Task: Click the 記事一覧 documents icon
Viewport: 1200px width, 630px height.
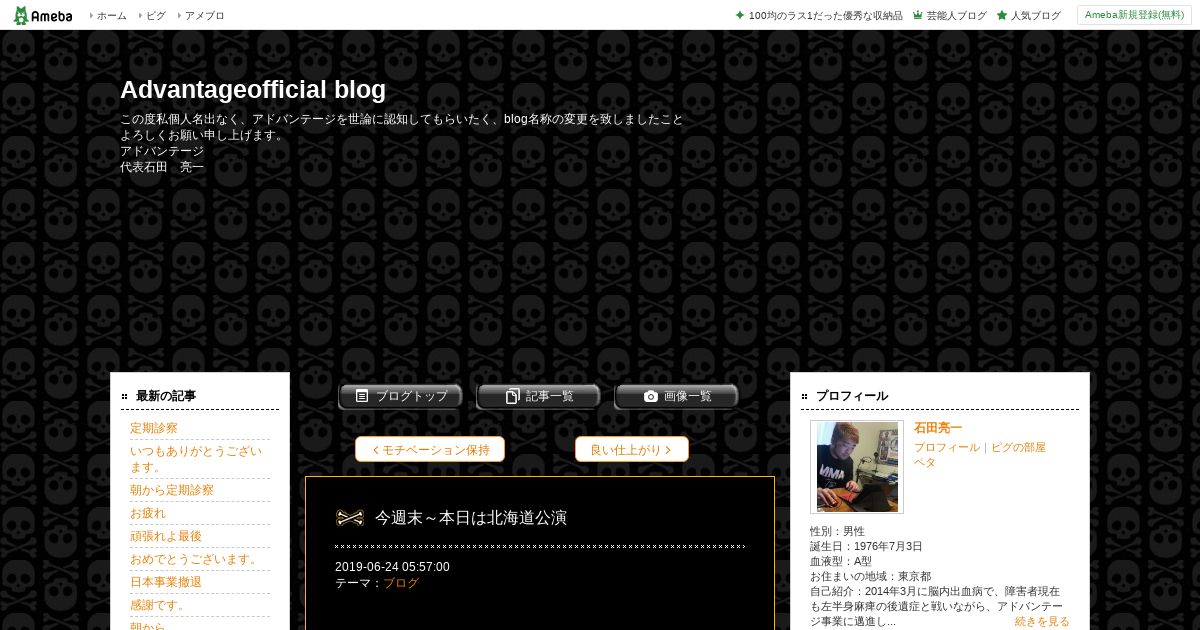Action: pyautogui.click(x=512, y=396)
